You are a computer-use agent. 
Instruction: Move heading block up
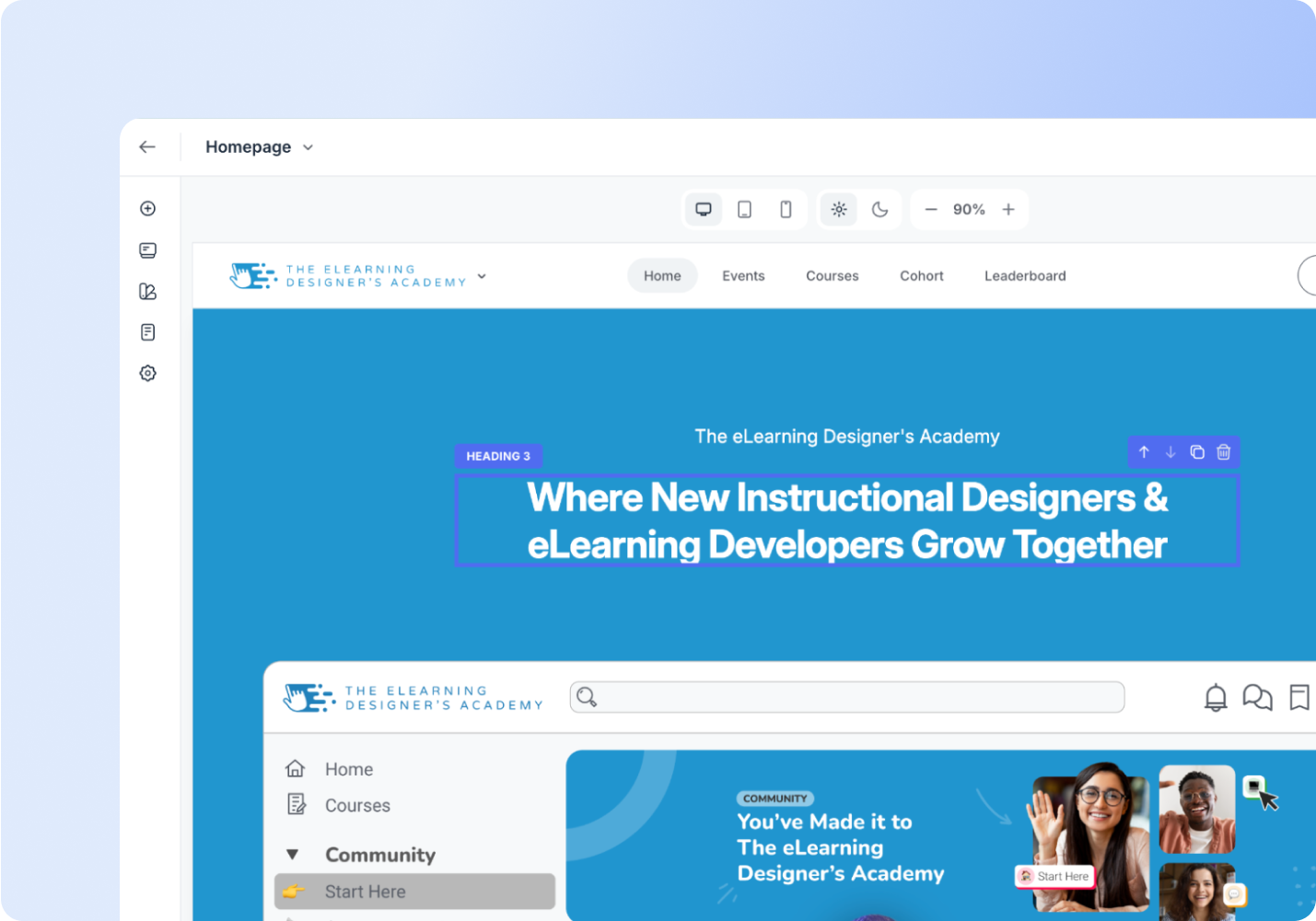(x=1144, y=452)
